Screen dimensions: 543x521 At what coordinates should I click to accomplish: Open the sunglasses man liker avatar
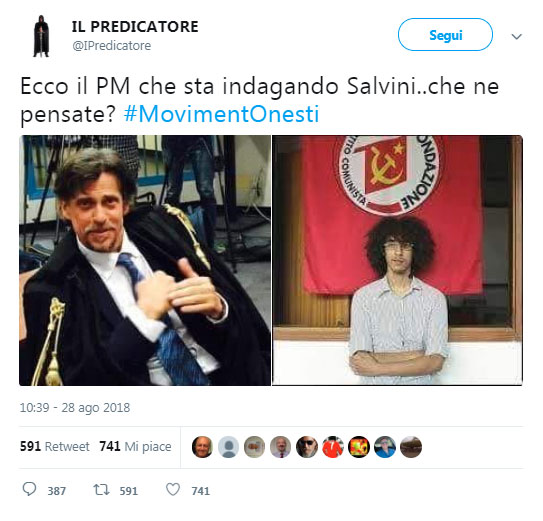click(307, 447)
